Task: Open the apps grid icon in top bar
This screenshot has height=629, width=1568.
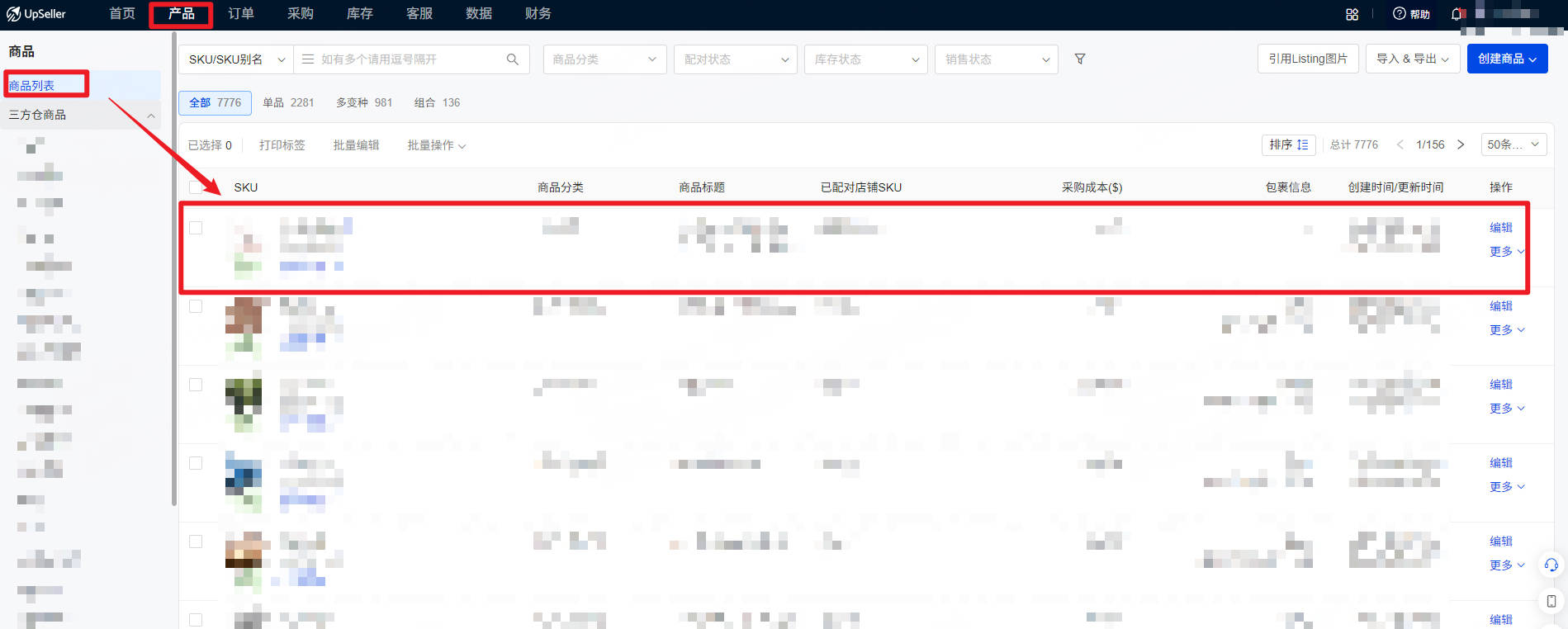Action: click(1352, 14)
